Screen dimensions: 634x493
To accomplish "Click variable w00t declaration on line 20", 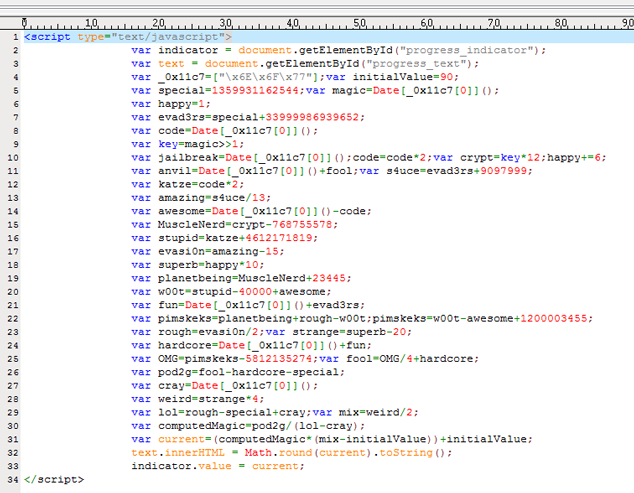I will pos(171,292).
